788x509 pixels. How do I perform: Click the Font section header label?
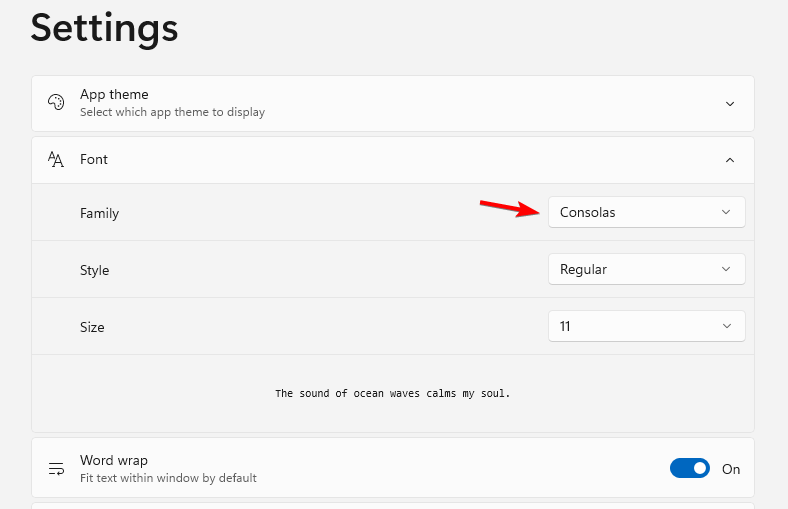[x=94, y=160]
